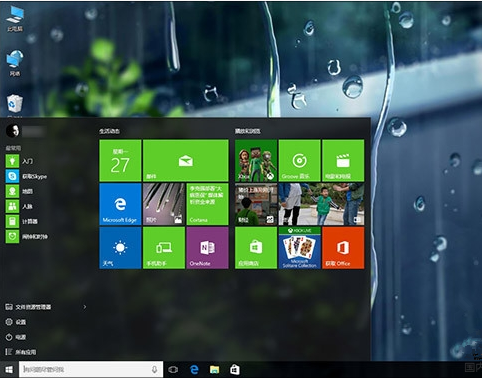Open the OneNote tile

coord(207,248)
